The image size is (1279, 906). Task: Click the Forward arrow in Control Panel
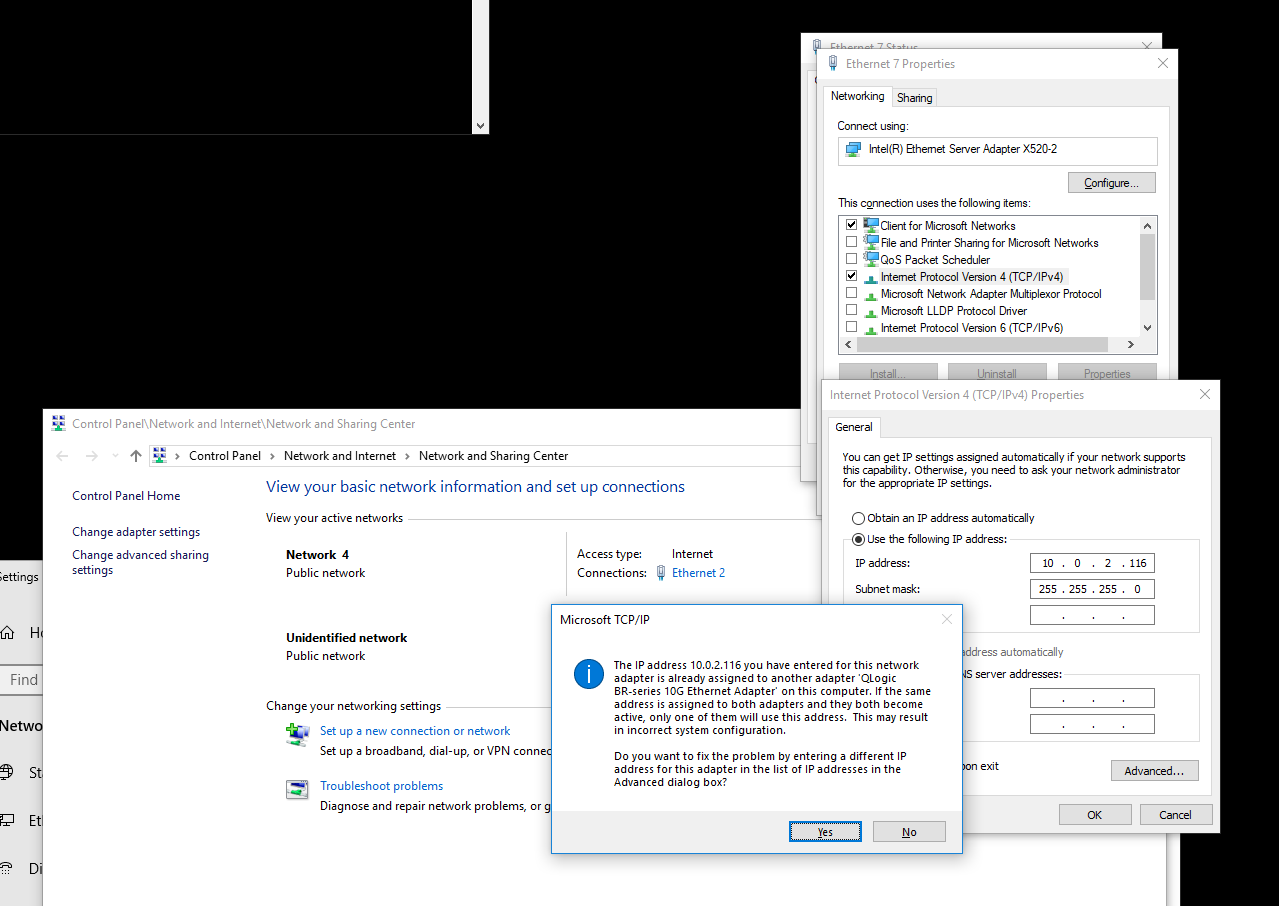[x=92, y=456]
